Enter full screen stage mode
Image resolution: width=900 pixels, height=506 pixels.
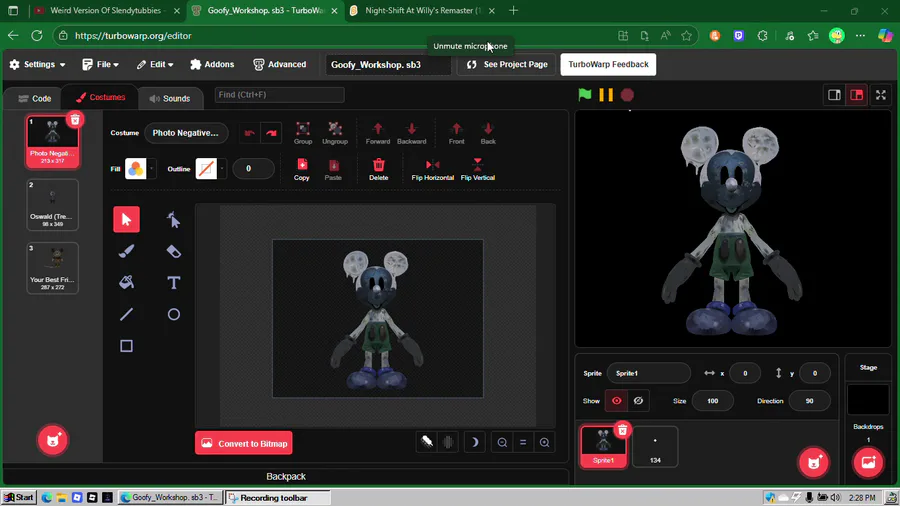point(880,95)
